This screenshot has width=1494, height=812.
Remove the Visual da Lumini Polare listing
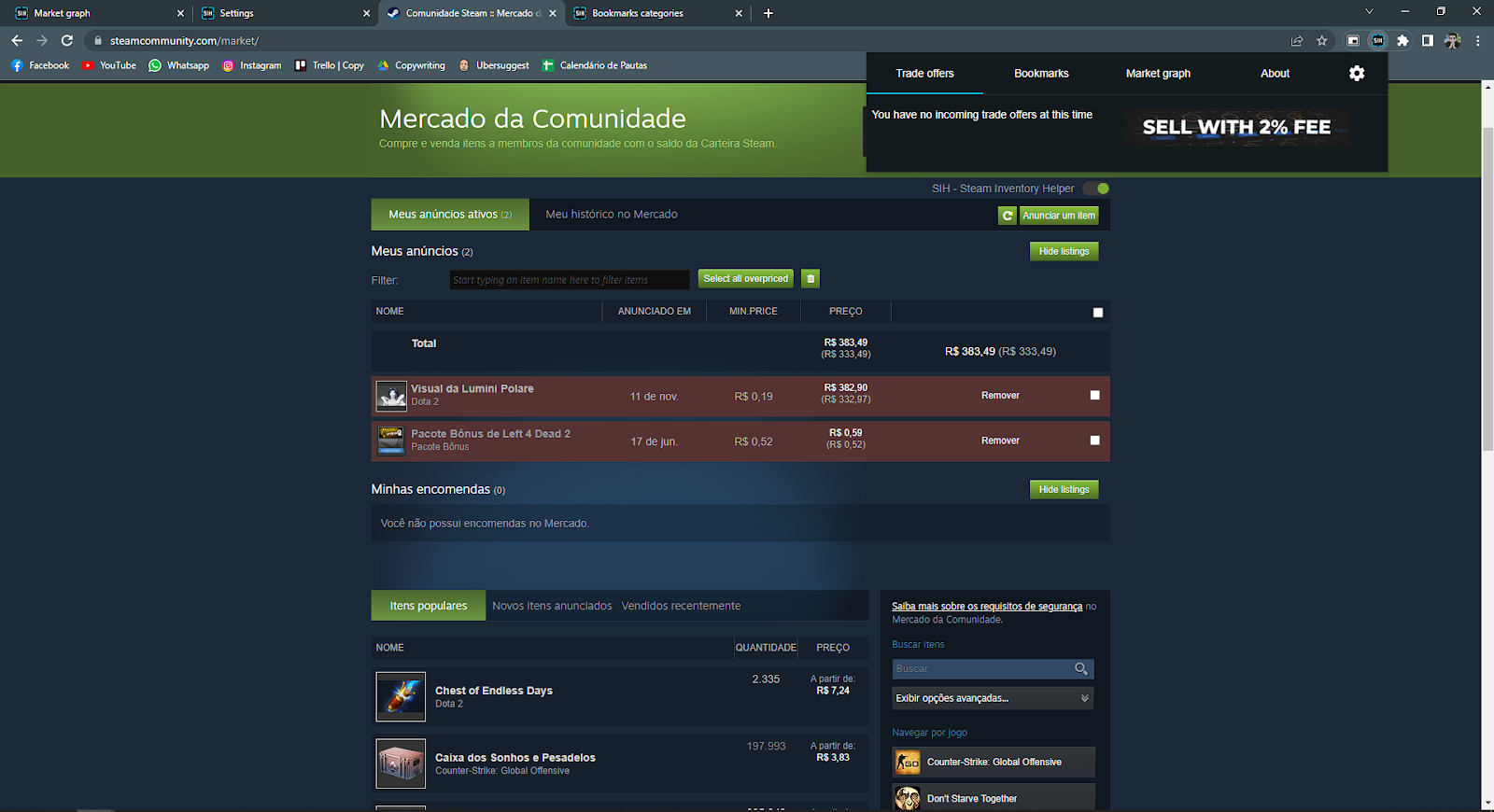pyautogui.click(x=1000, y=396)
